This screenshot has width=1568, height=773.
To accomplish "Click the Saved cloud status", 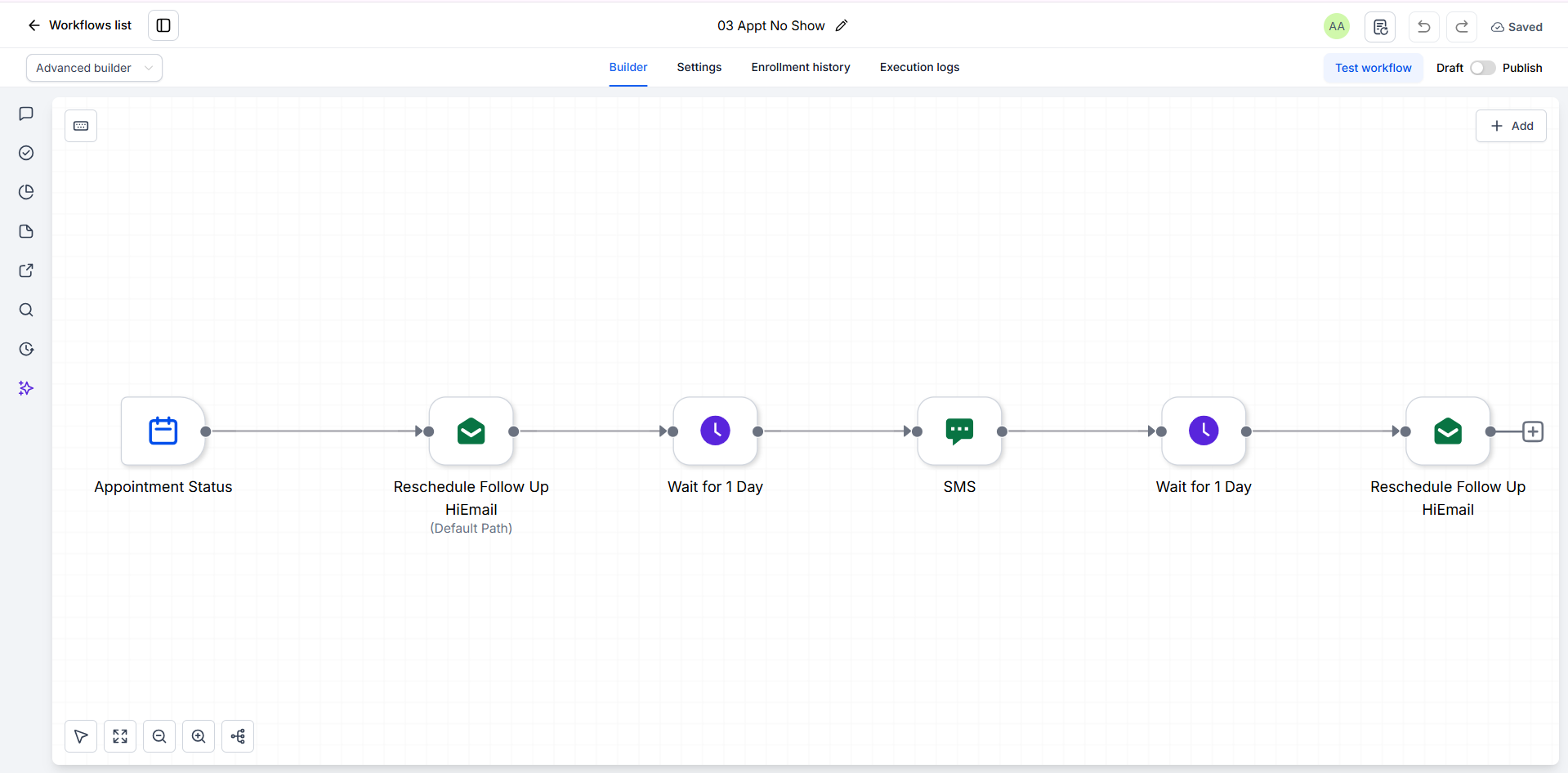I will [1517, 27].
